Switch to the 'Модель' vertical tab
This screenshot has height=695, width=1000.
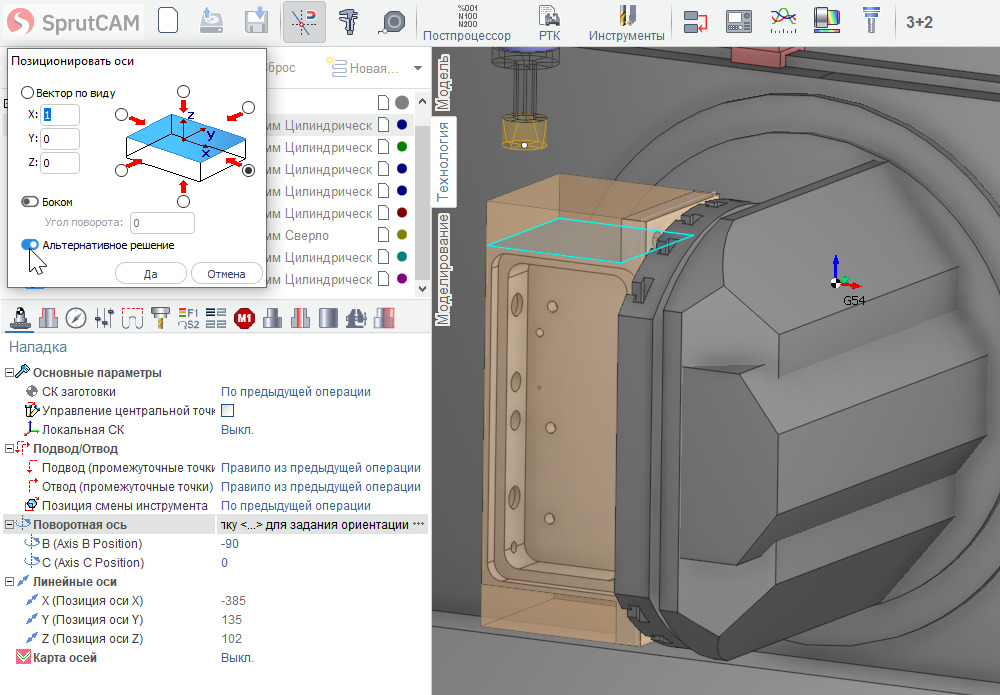pos(443,82)
